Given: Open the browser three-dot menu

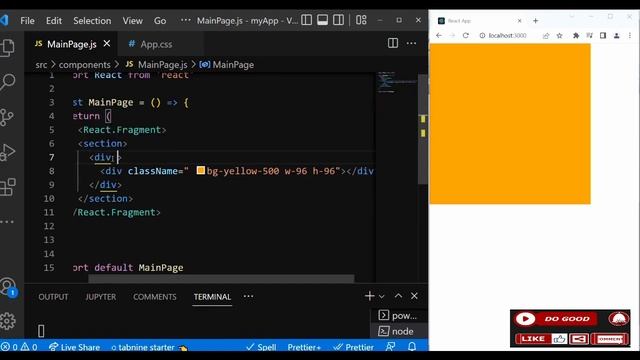Looking at the screenshot, I should point(630,36).
